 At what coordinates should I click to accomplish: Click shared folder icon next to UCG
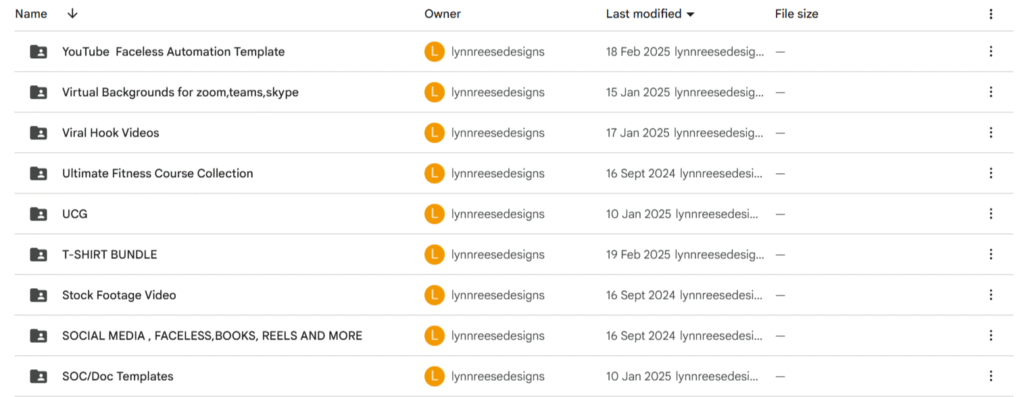coord(39,214)
